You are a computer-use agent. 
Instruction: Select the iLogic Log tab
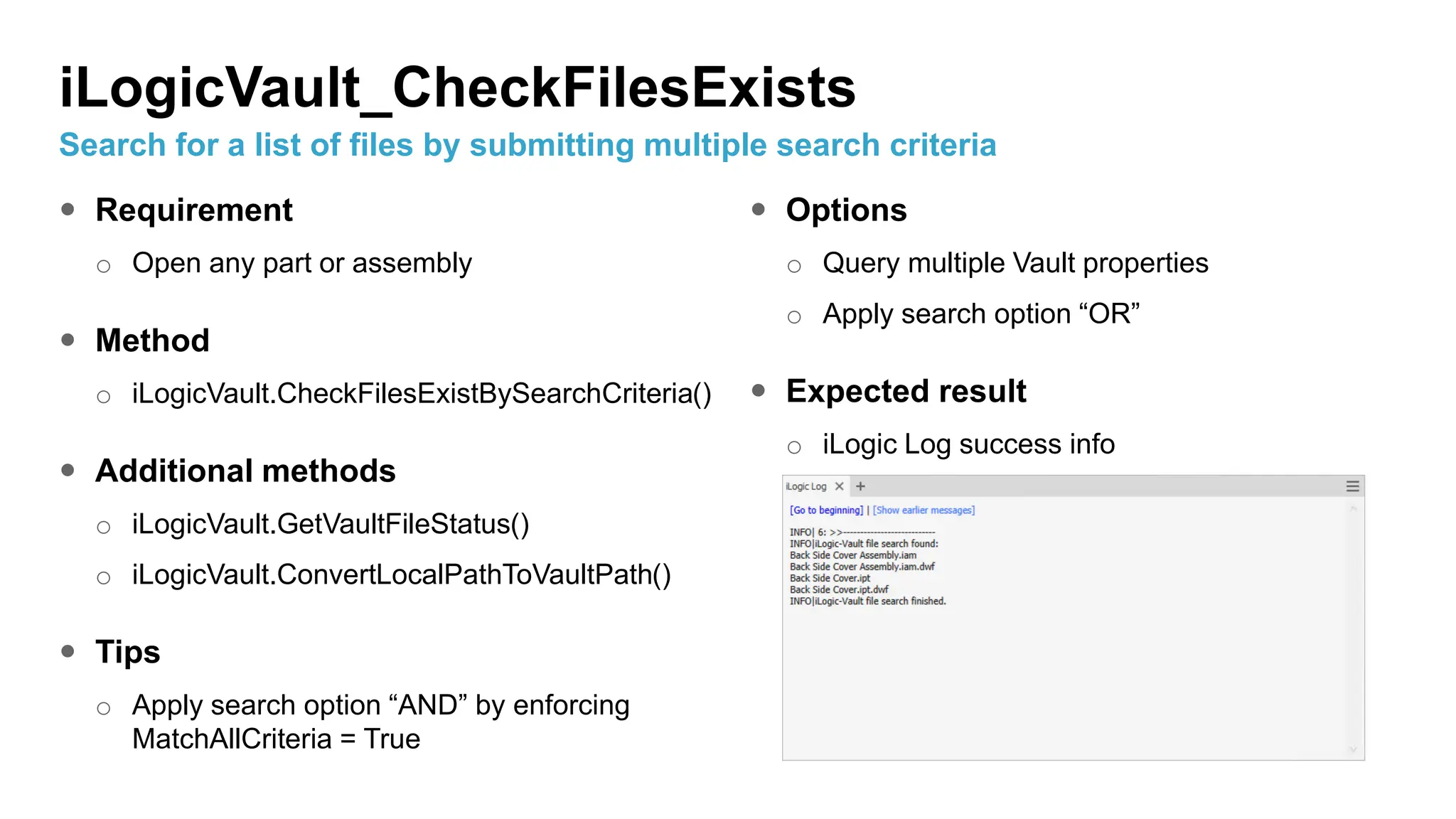point(806,486)
